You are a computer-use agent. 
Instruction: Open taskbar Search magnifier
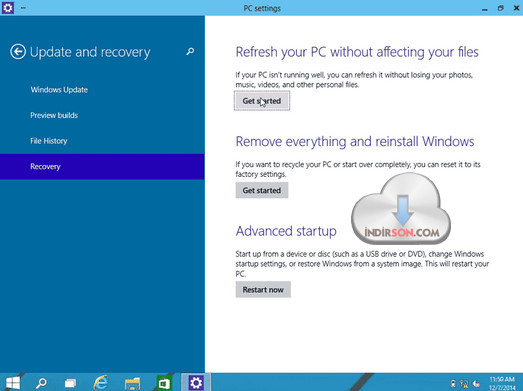[41, 383]
